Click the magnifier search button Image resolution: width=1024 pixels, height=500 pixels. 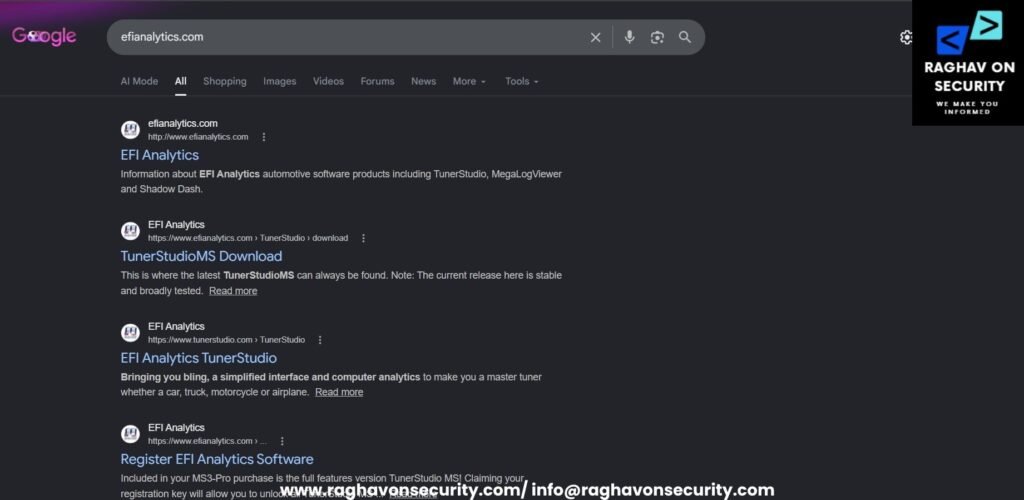684,37
